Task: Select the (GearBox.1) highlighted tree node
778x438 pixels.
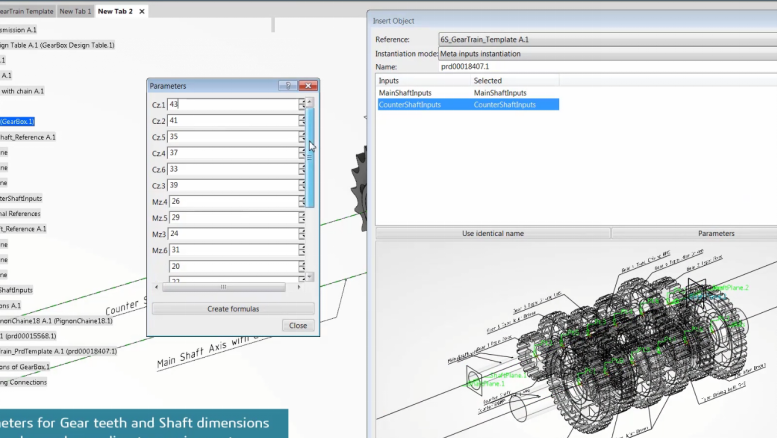Action: [x=17, y=122]
